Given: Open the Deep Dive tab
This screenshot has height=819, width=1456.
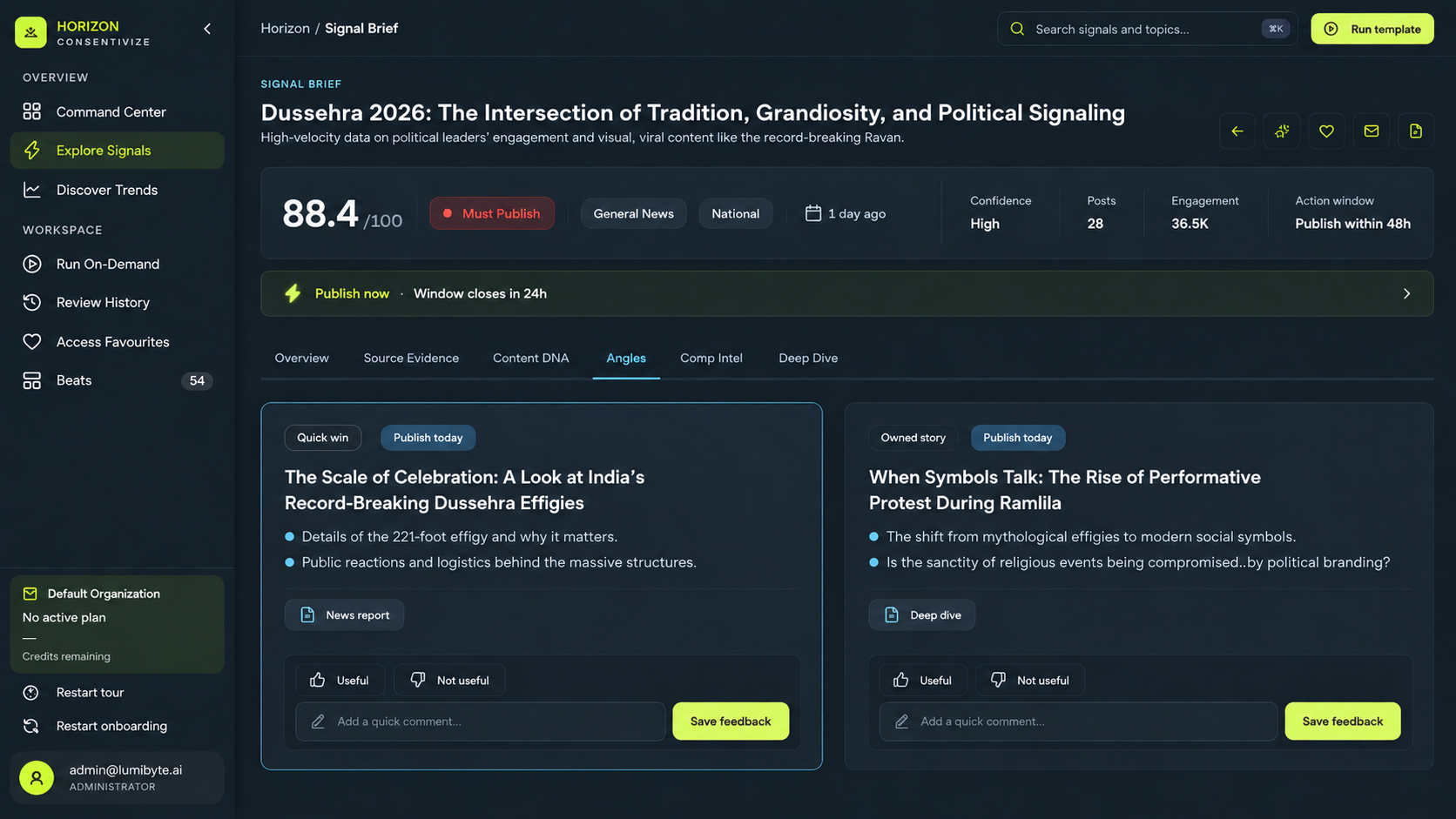Looking at the screenshot, I should (x=808, y=359).
